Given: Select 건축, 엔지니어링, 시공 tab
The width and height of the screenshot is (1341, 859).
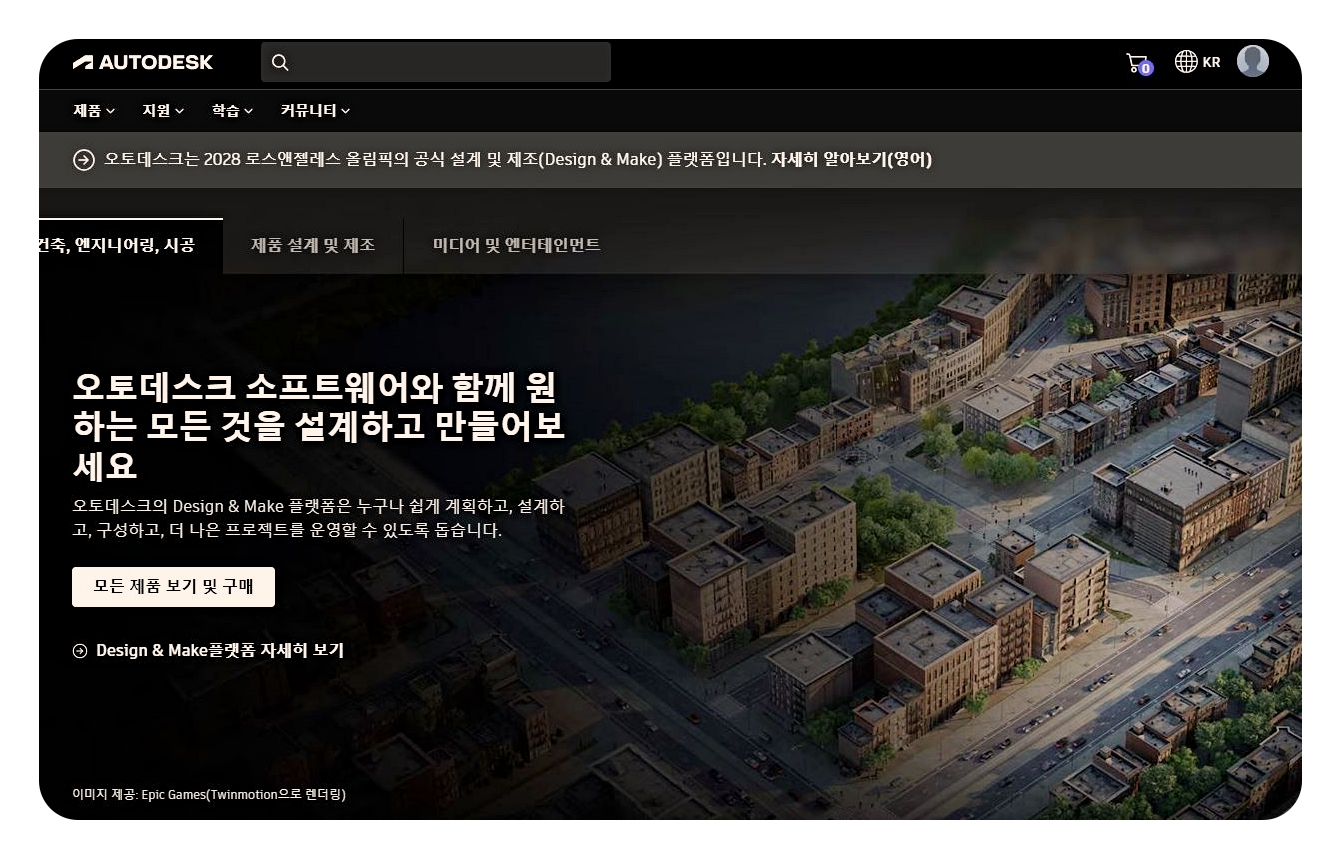Looking at the screenshot, I should tap(131, 246).
